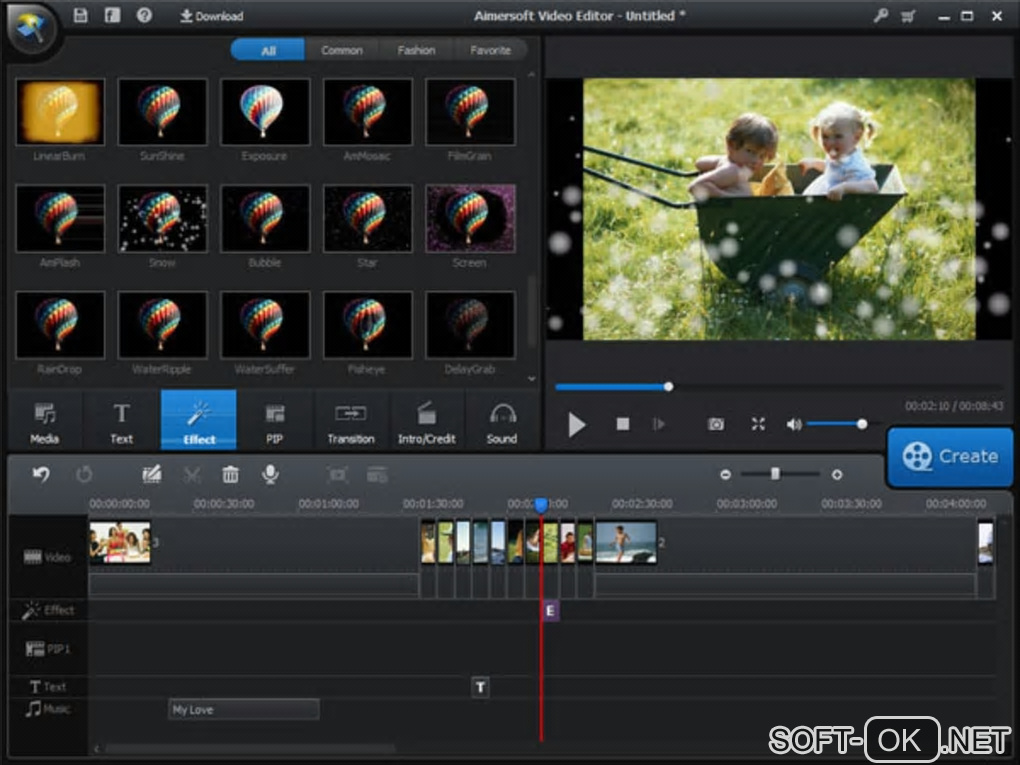Zoom out the timeline with minus button
This screenshot has height=765, width=1020.
click(x=725, y=475)
